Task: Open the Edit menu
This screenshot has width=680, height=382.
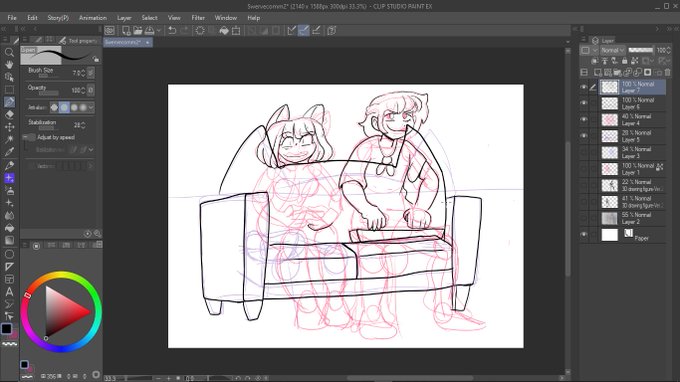Action: click(32, 18)
